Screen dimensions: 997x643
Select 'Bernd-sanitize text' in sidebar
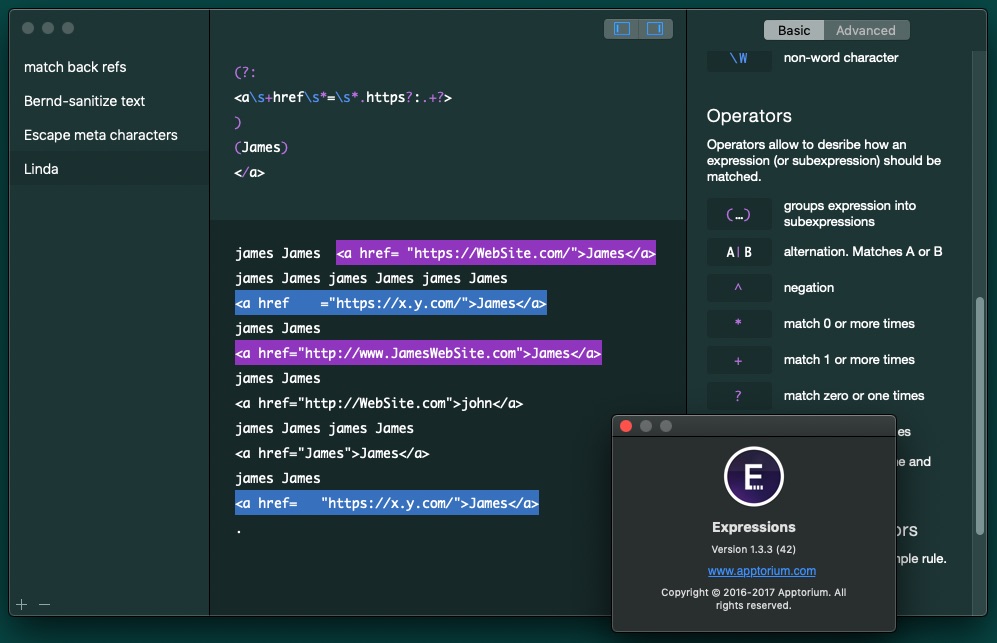coord(84,101)
